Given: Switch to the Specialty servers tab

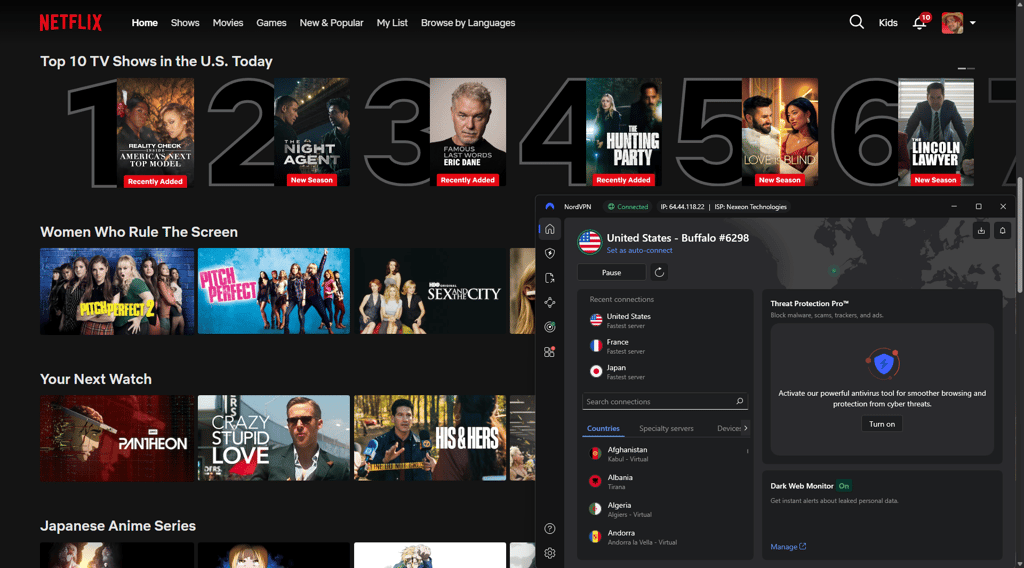Looking at the screenshot, I should [666, 428].
